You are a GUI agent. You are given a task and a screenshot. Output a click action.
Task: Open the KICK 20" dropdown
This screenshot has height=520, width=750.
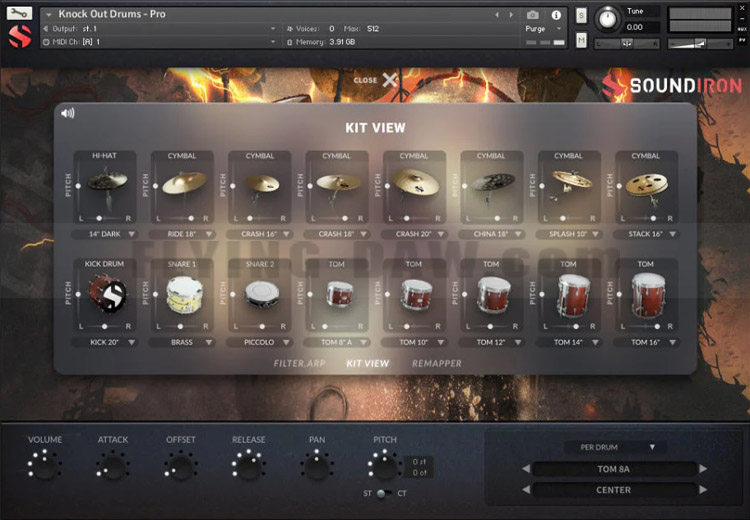coord(105,342)
